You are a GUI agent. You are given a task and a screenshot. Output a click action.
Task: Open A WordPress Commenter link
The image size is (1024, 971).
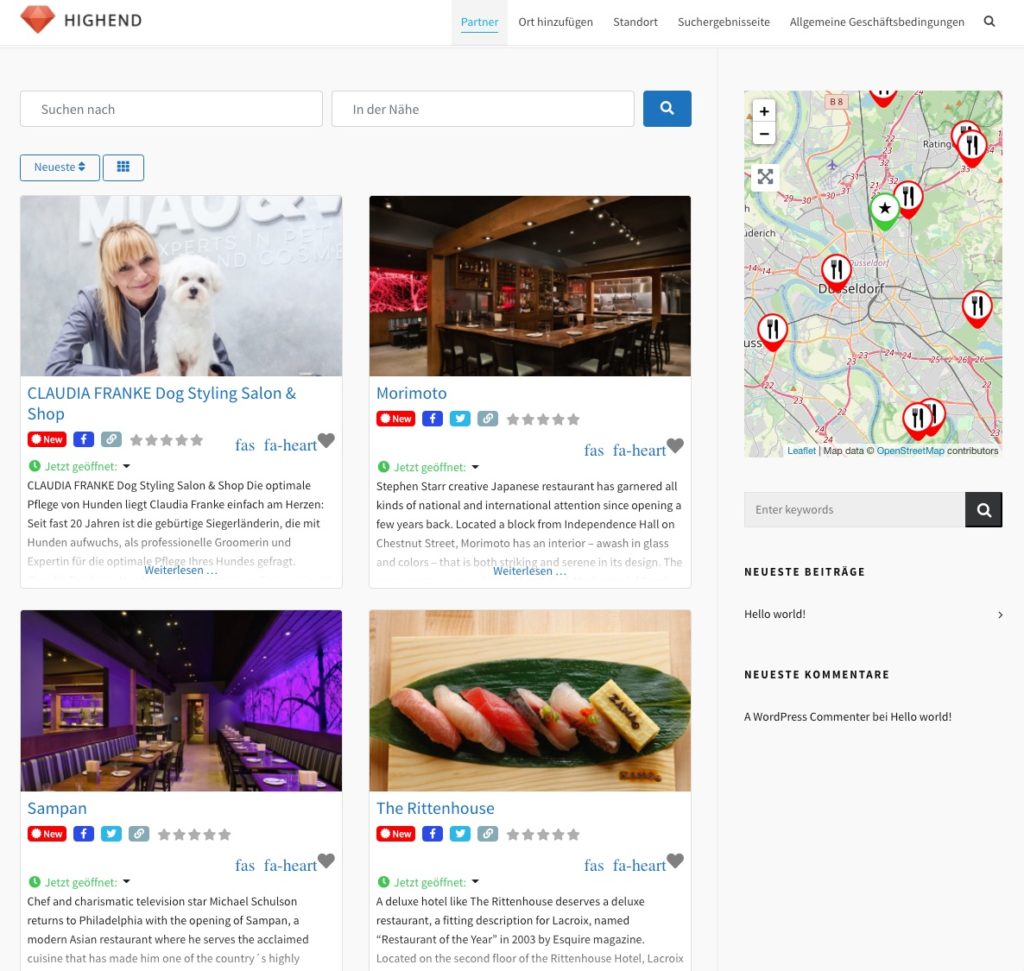click(807, 716)
